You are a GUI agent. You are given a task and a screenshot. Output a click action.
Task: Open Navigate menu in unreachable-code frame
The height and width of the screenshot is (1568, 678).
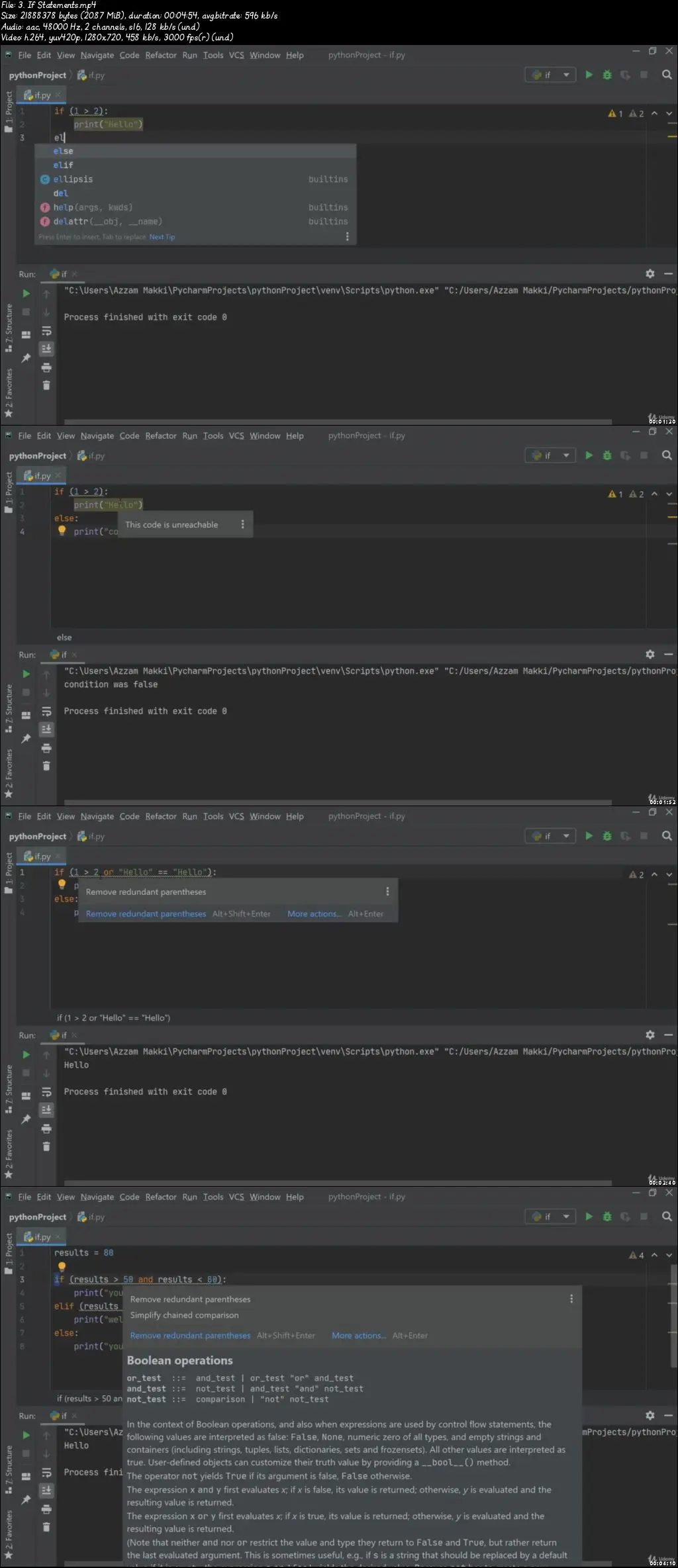97,436
